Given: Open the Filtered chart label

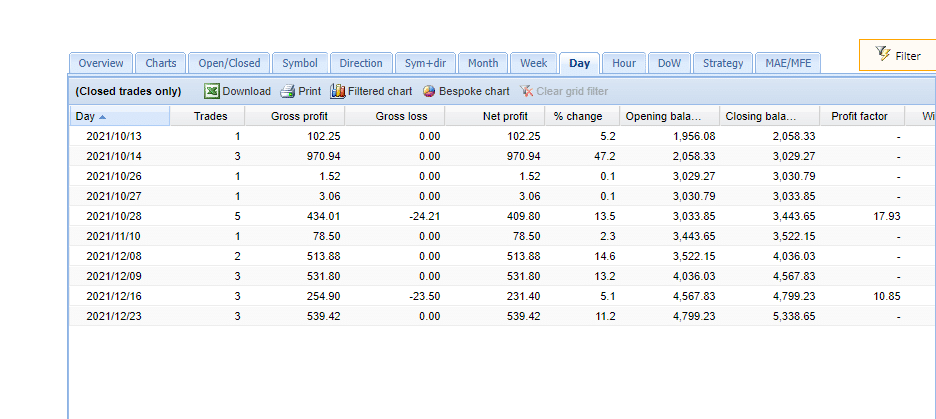Looking at the screenshot, I should [380, 91].
